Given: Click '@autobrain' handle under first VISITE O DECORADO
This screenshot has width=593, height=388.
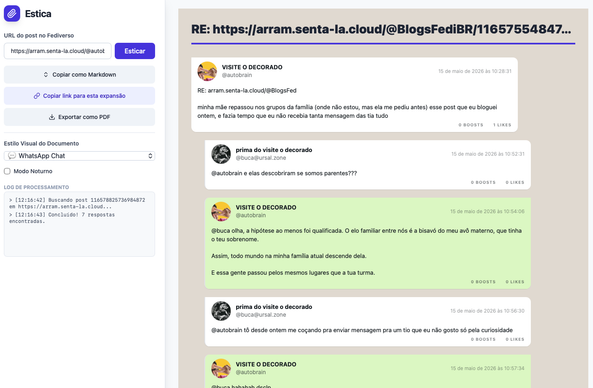Looking at the screenshot, I should [237, 75].
